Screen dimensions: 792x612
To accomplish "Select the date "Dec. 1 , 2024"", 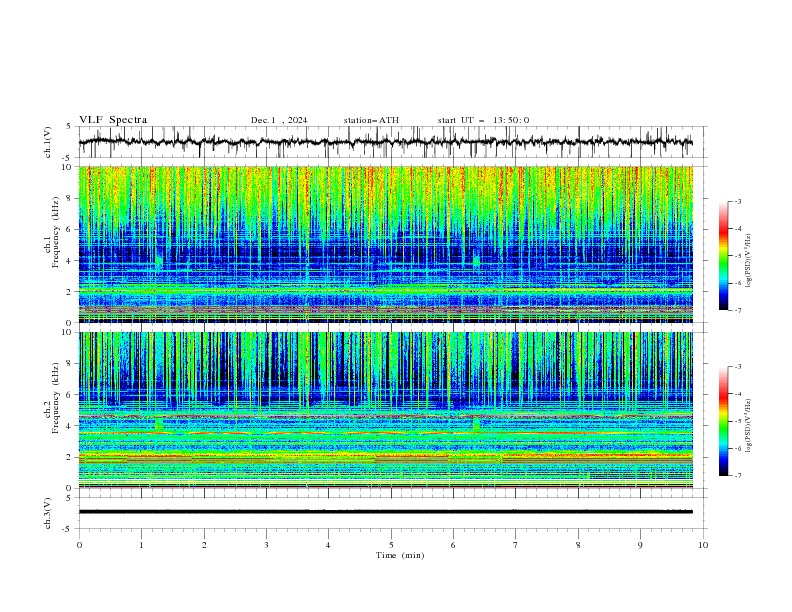I will (x=279, y=120).
